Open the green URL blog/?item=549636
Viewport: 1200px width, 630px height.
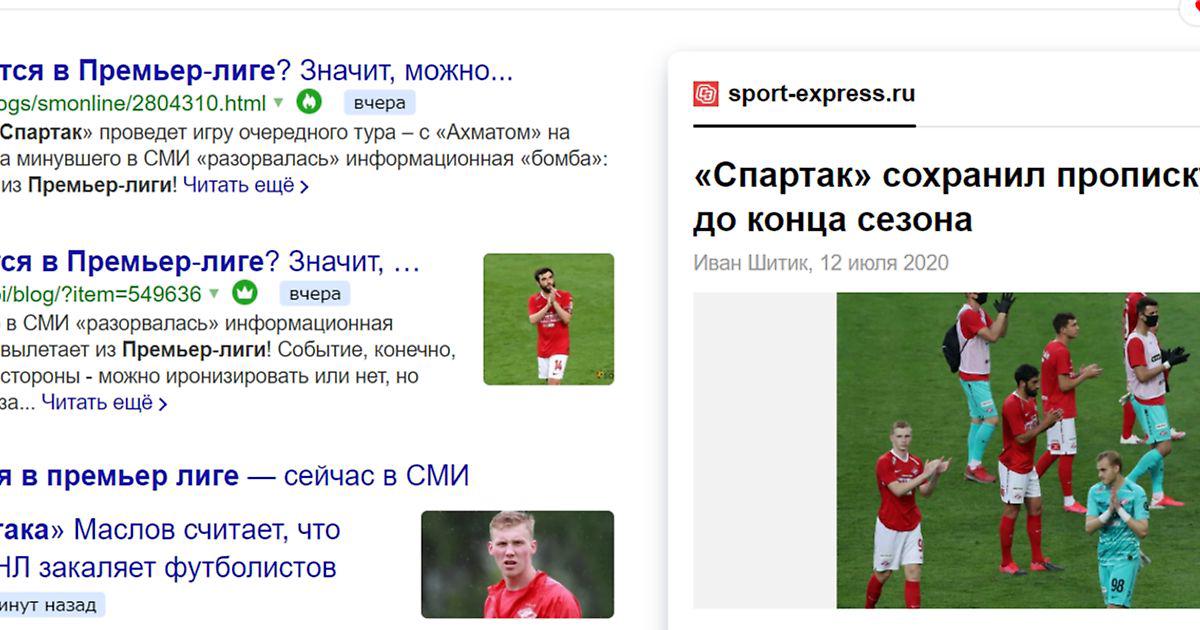point(100,294)
